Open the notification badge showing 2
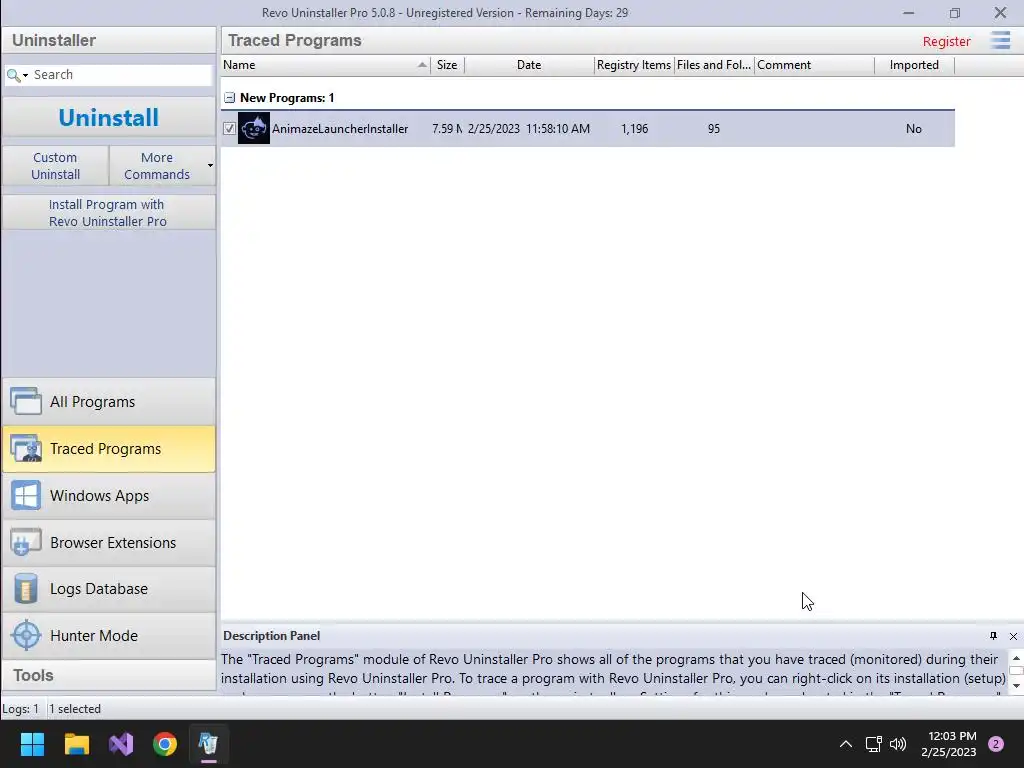This screenshot has height=768, width=1024. pyautogui.click(x=996, y=744)
